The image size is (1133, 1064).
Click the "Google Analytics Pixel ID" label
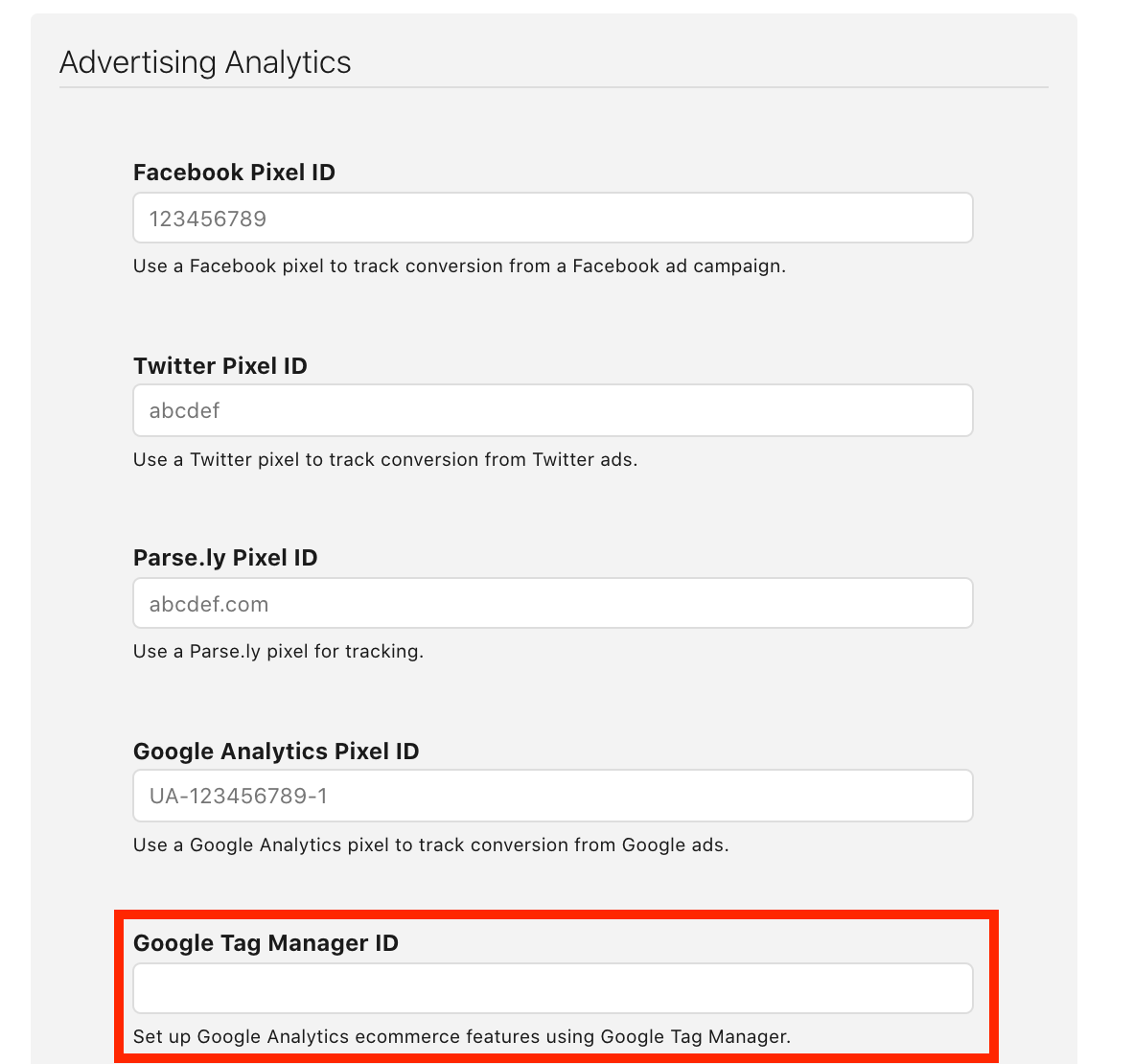pyautogui.click(x=276, y=752)
